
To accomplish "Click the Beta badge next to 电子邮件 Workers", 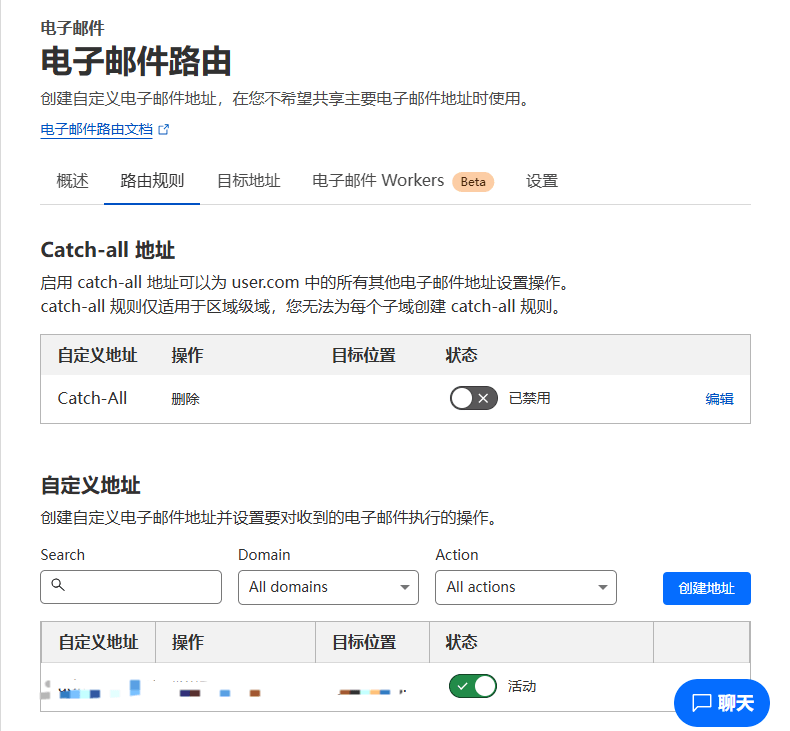I will [x=473, y=182].
